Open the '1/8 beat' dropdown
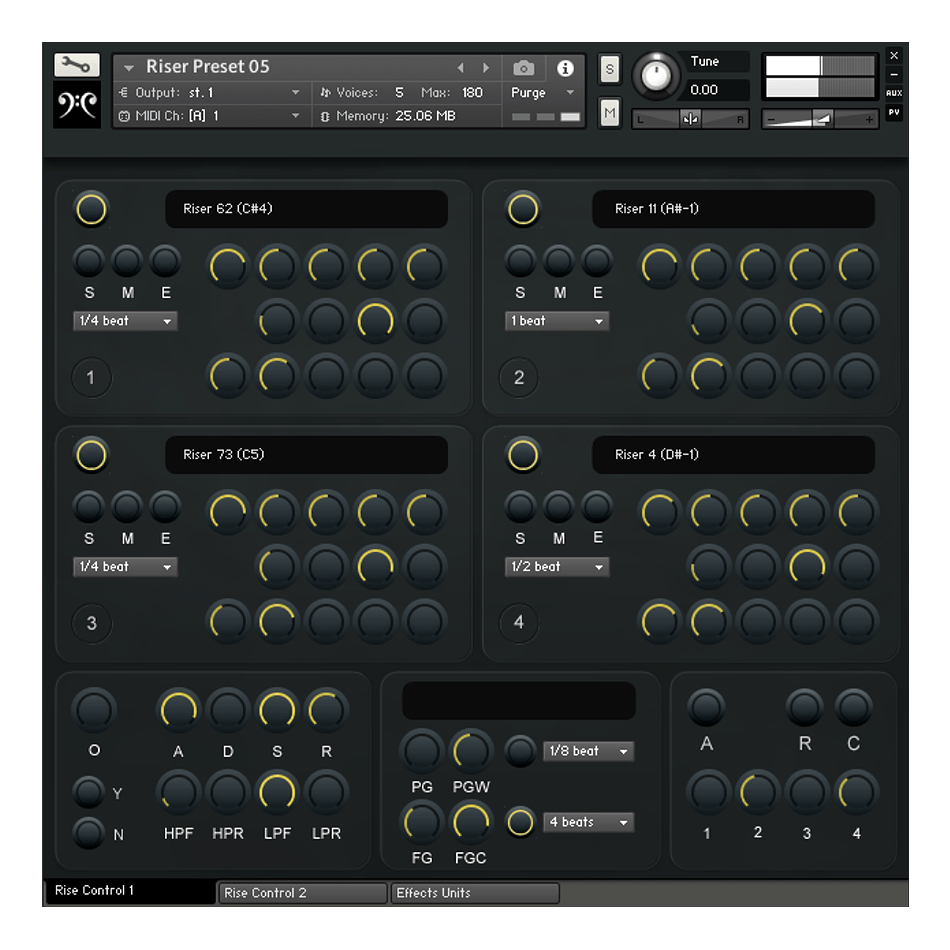Viewport: 950px width, 950px height. pos(588,751)
